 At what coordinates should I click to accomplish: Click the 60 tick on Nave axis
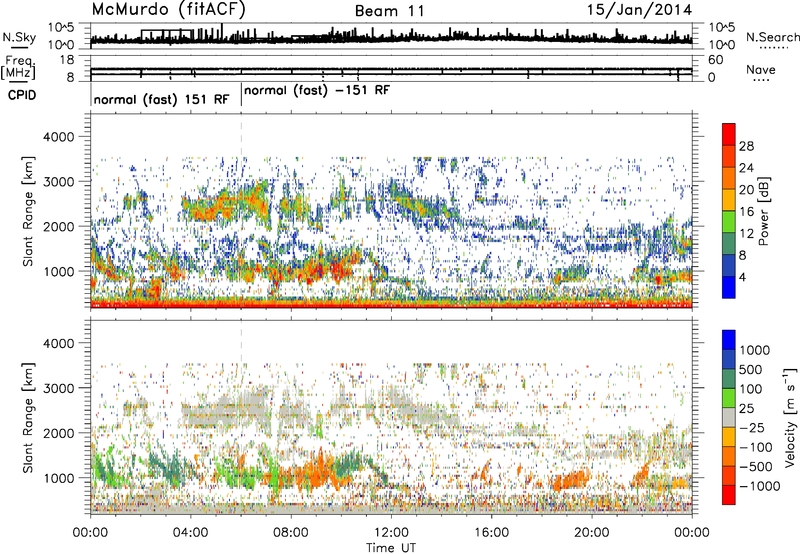pos(715,60)
